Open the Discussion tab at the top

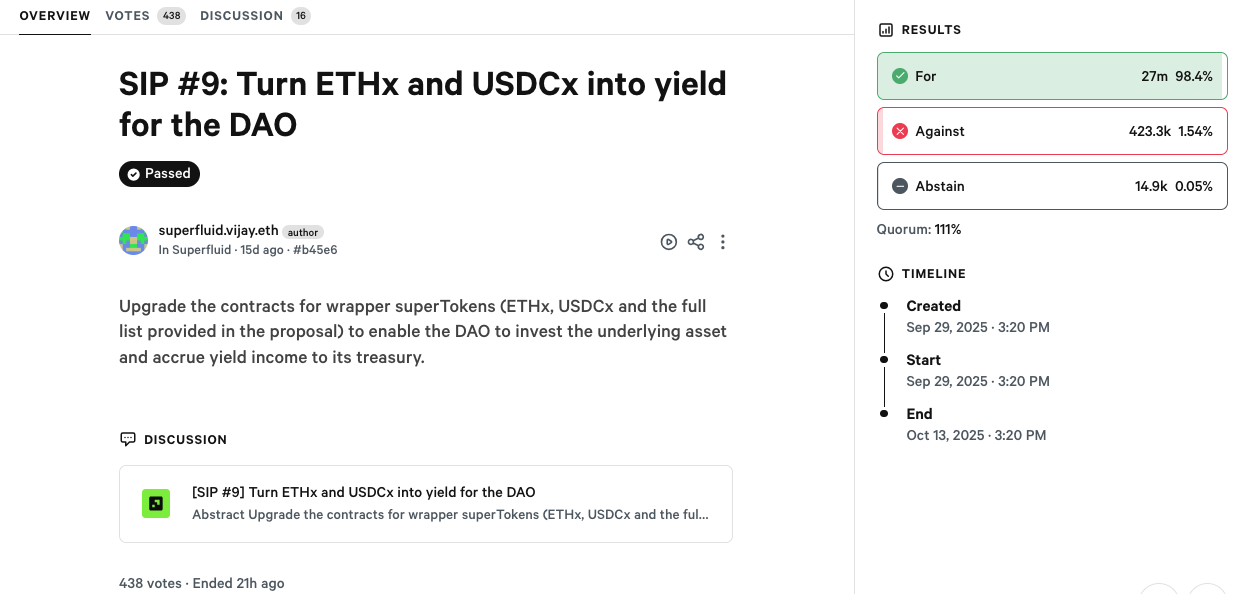(241, 16)
